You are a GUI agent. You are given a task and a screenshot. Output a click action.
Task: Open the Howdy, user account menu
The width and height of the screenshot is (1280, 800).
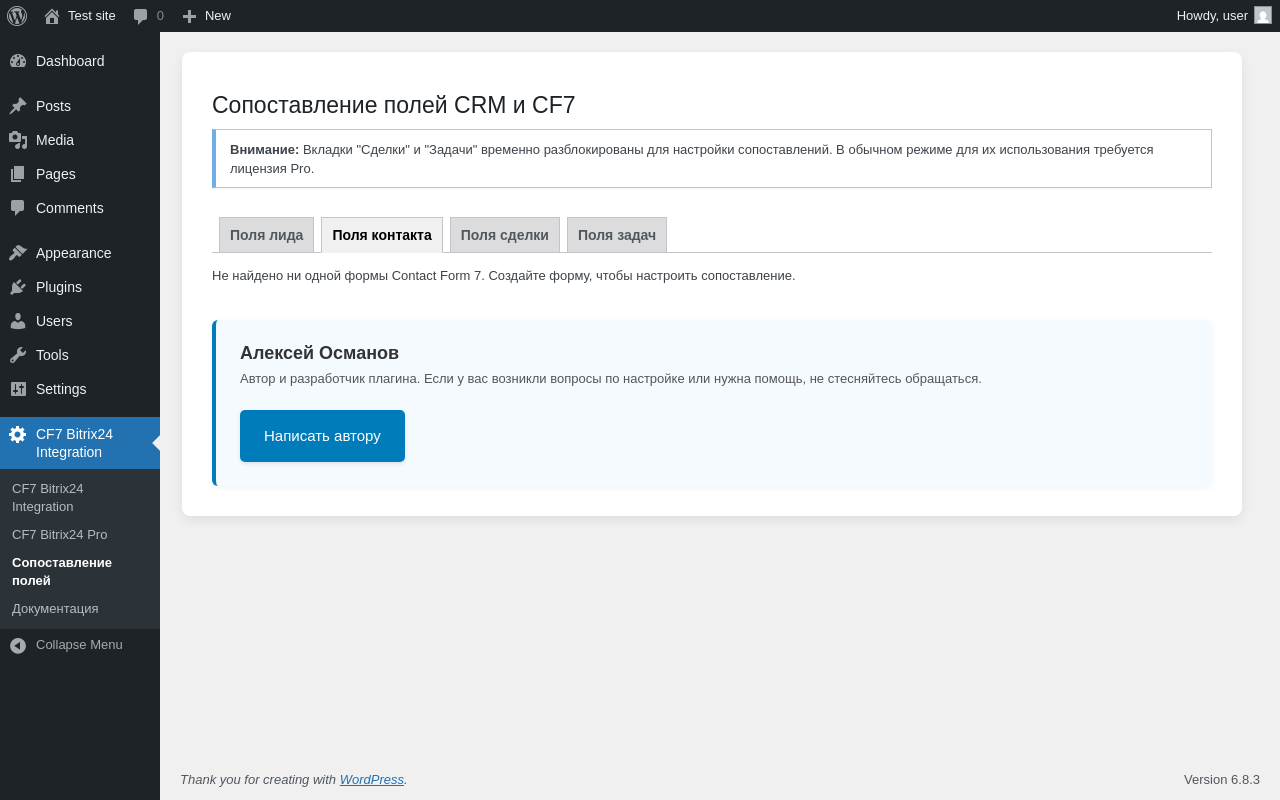1224,16
